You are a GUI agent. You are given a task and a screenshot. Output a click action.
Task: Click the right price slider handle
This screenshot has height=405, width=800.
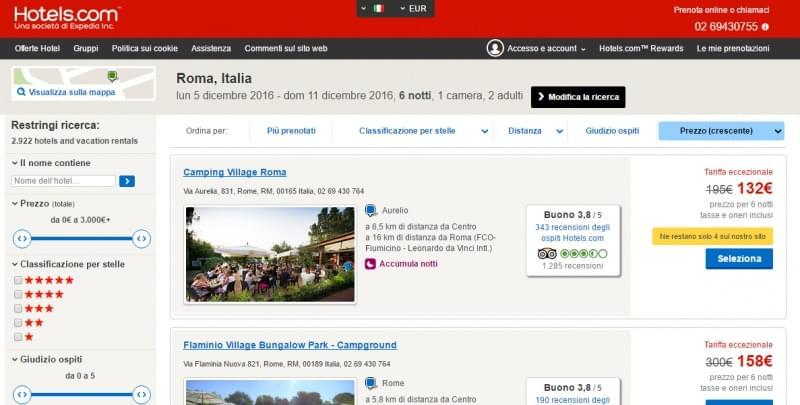[x=142, y=238]
